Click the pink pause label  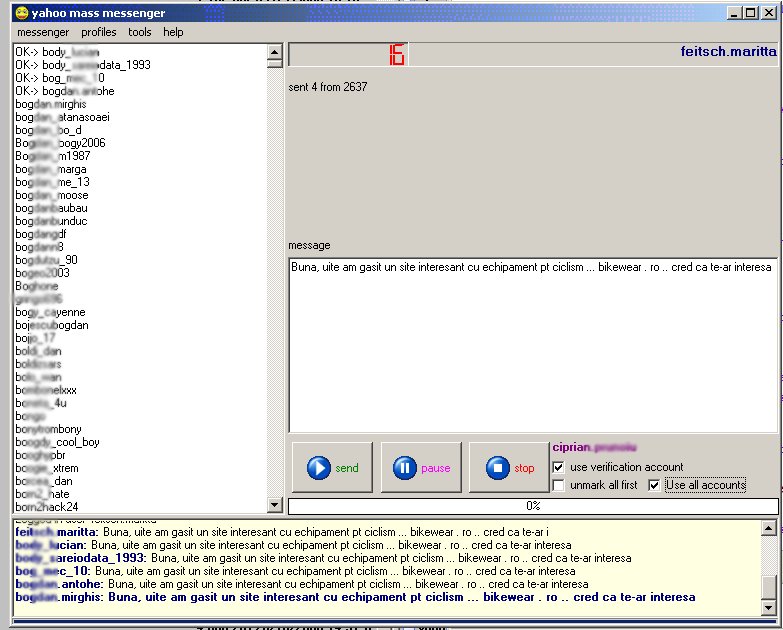[435, 468]
